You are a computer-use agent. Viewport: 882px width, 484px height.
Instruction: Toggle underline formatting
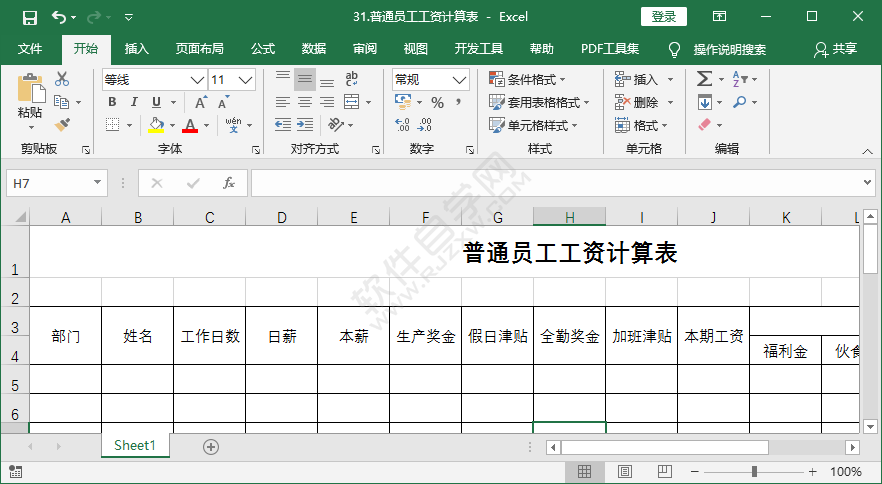click(156, 102)
